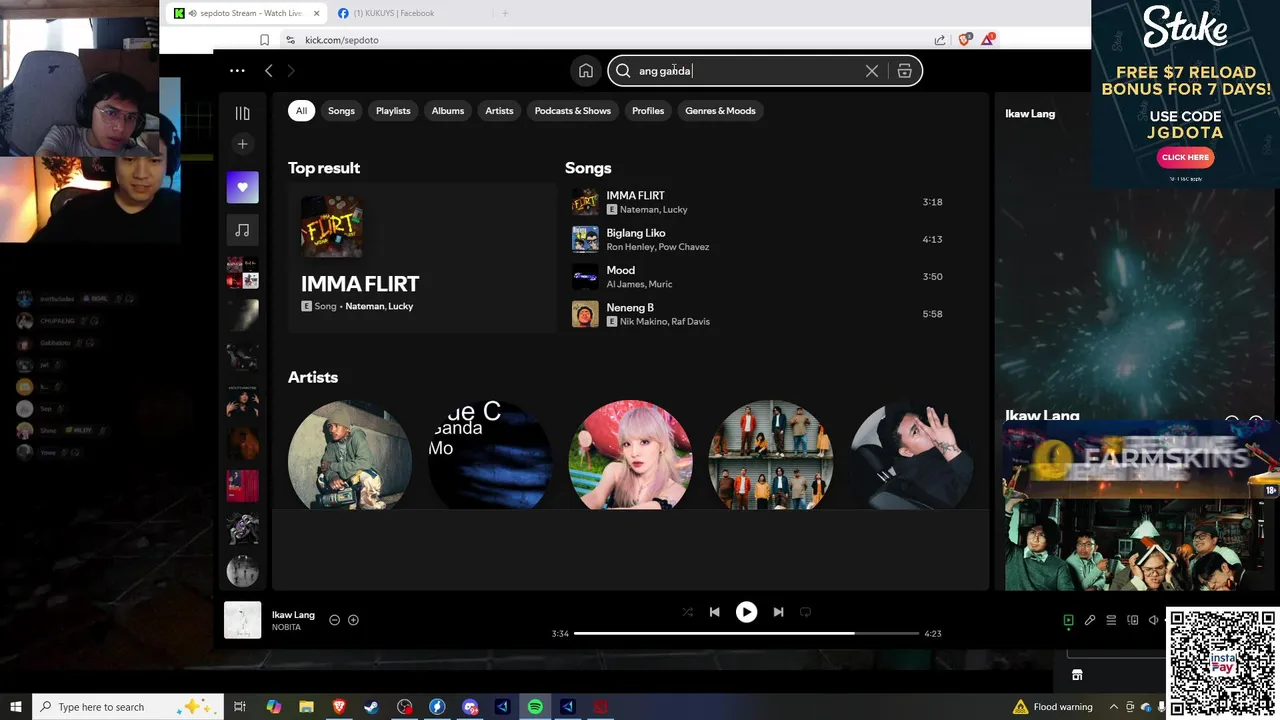Viewport: 1280px width, 720px height.
Task: Create playlist with the plus icon
Action: (242, 144)
